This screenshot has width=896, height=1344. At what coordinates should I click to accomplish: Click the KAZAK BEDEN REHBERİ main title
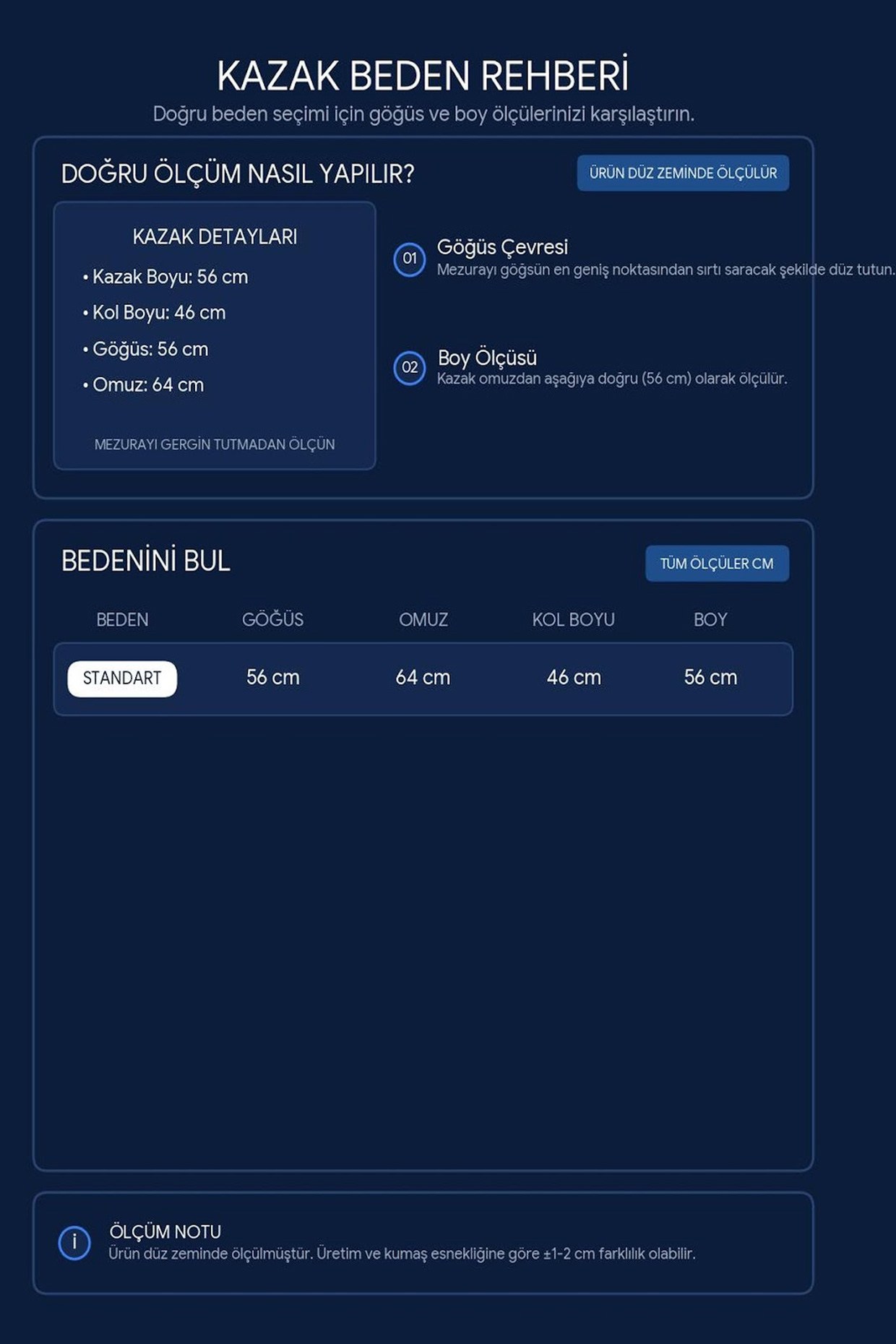coord(423,75)
